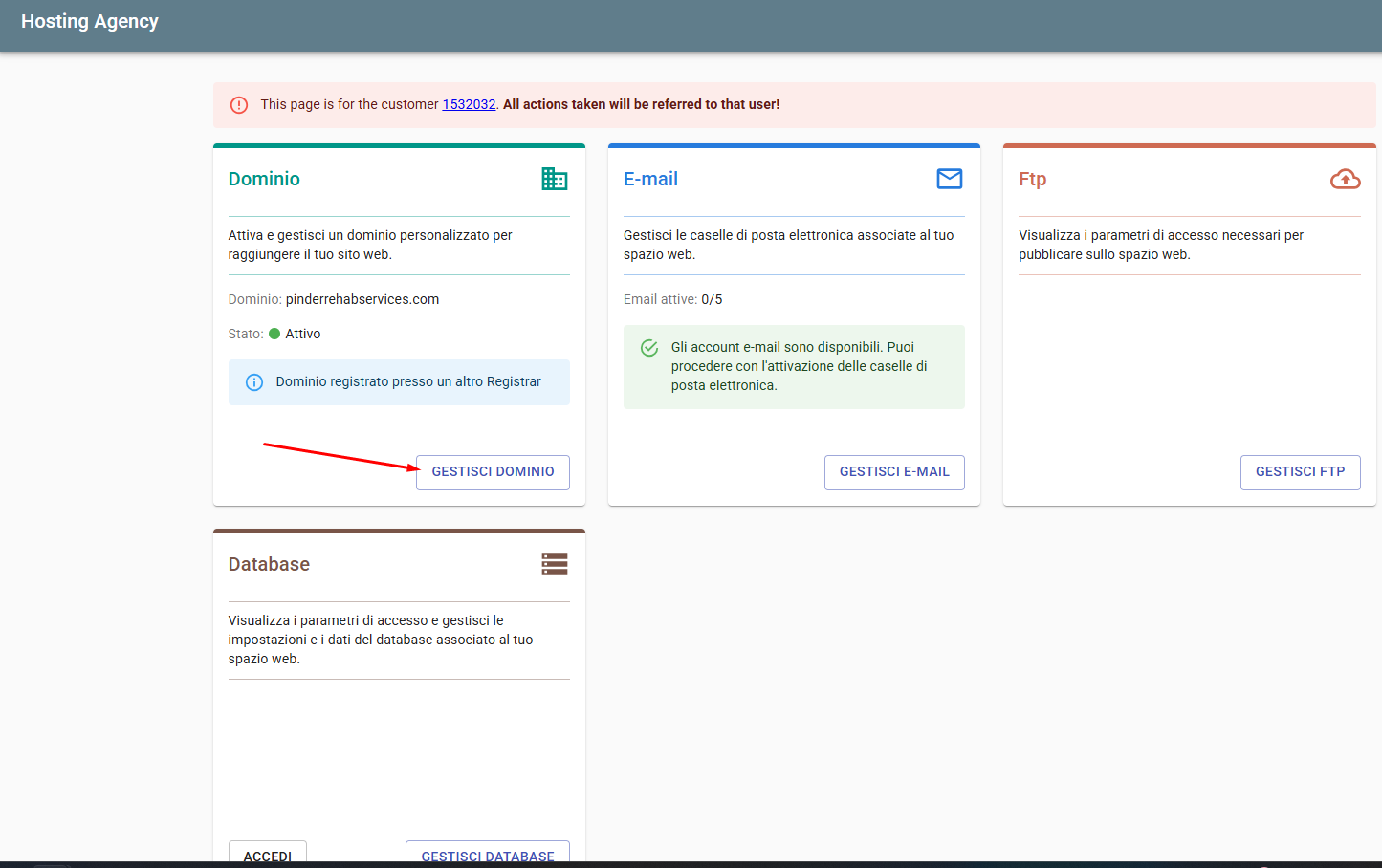Viewport: 1382px width, 868px height.
Task: Click the Database storage icon
Action: pyautogui.click(x=554, y=564)
